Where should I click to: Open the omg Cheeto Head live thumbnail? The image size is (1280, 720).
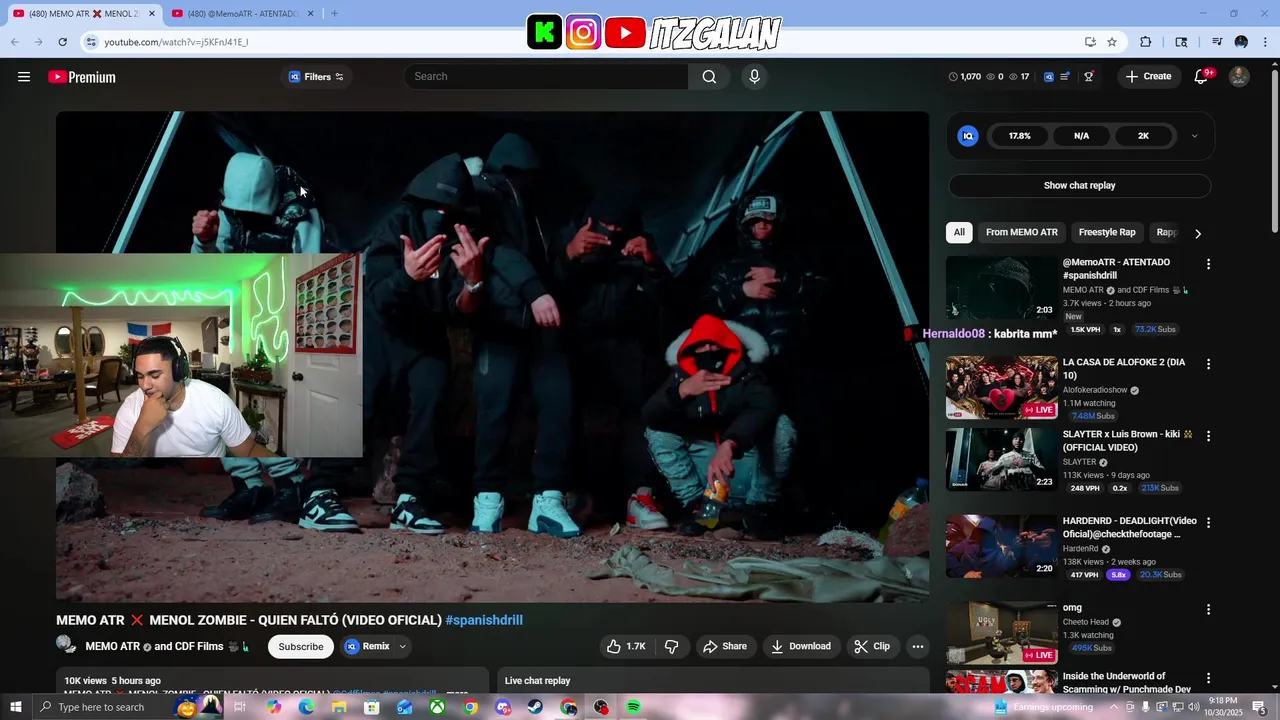tap(1001, 632)
